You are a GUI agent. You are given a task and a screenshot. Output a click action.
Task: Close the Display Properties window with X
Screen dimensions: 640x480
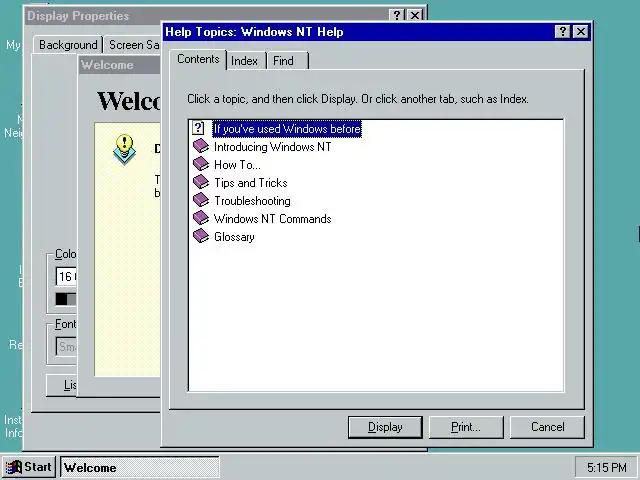pyautogui.click(x=415, y=16)
